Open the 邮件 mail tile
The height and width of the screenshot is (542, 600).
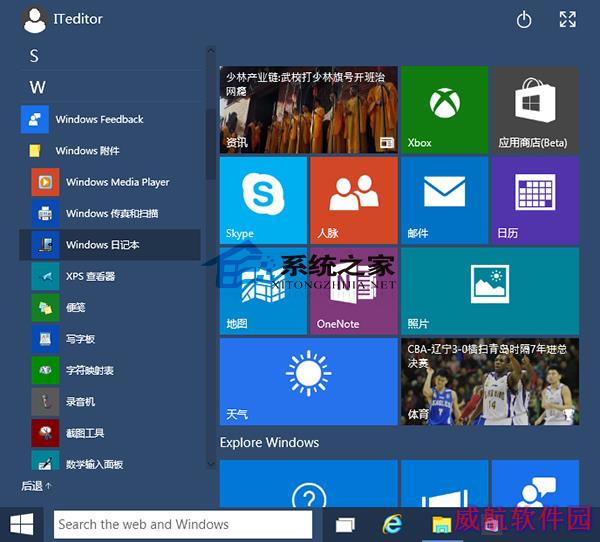click(444, 200)
